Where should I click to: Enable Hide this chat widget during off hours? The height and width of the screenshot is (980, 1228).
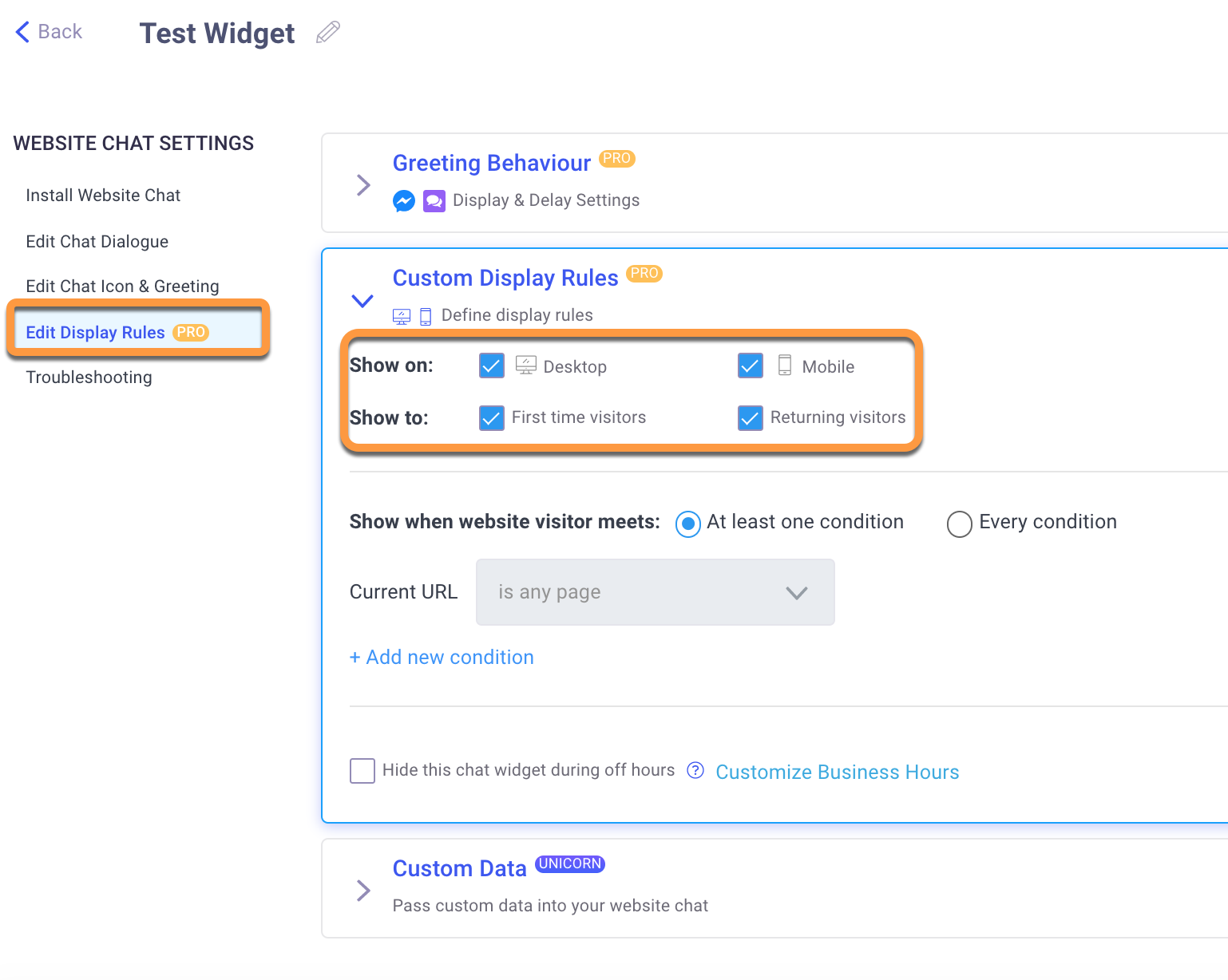[362, 771]
